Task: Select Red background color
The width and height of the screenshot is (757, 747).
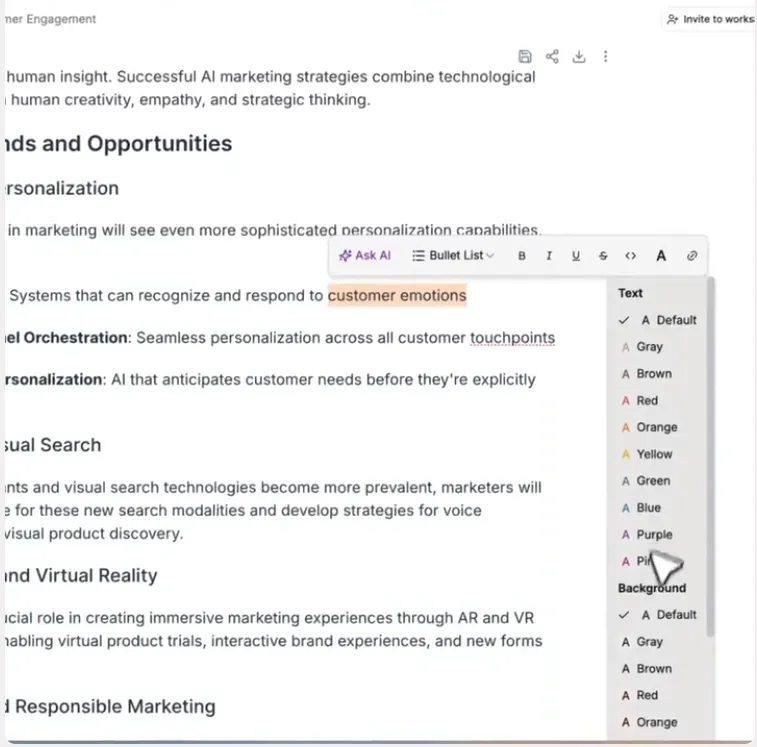Action: (x=658, y=695)
